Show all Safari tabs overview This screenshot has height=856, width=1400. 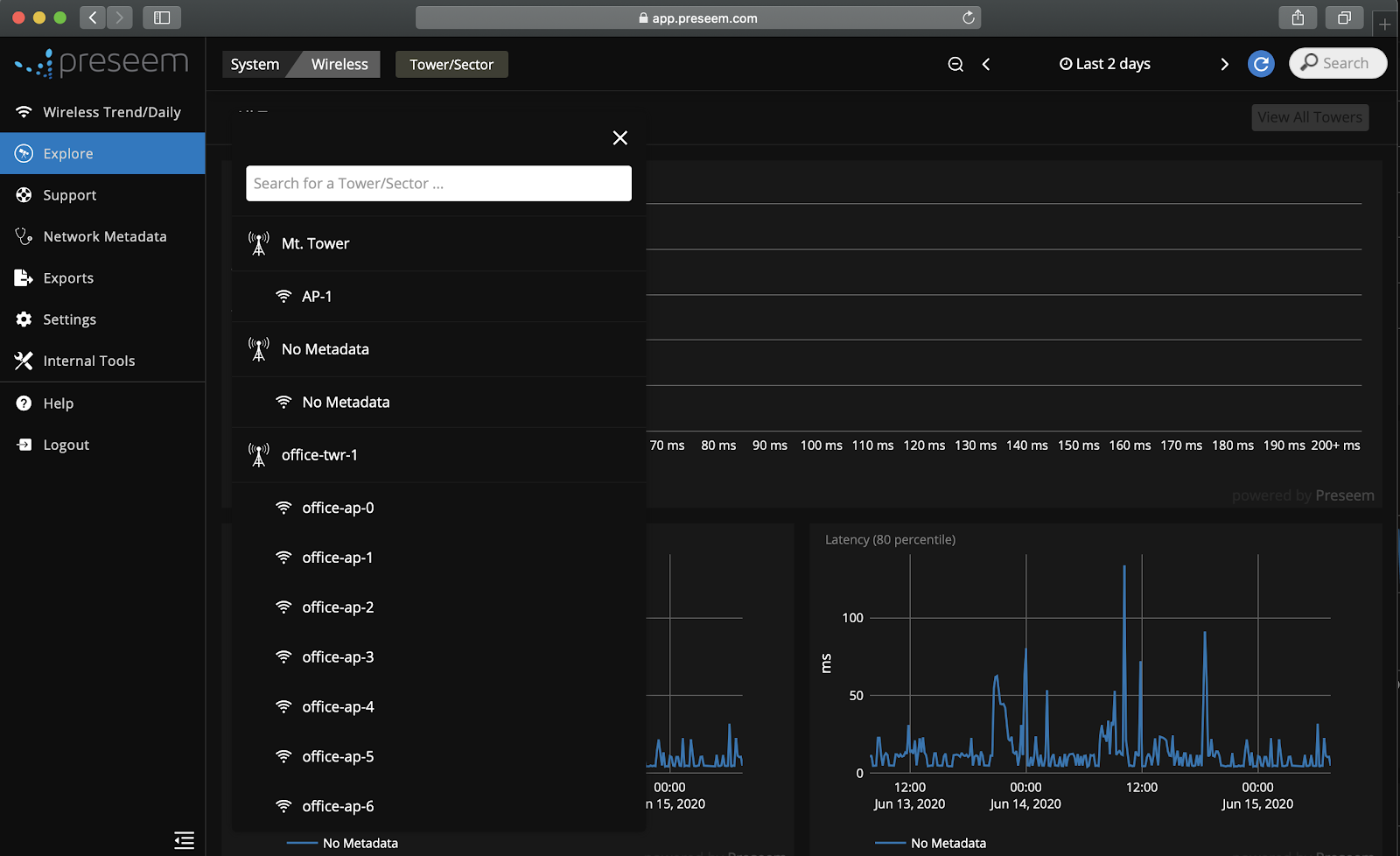[x=1345, y=18]
